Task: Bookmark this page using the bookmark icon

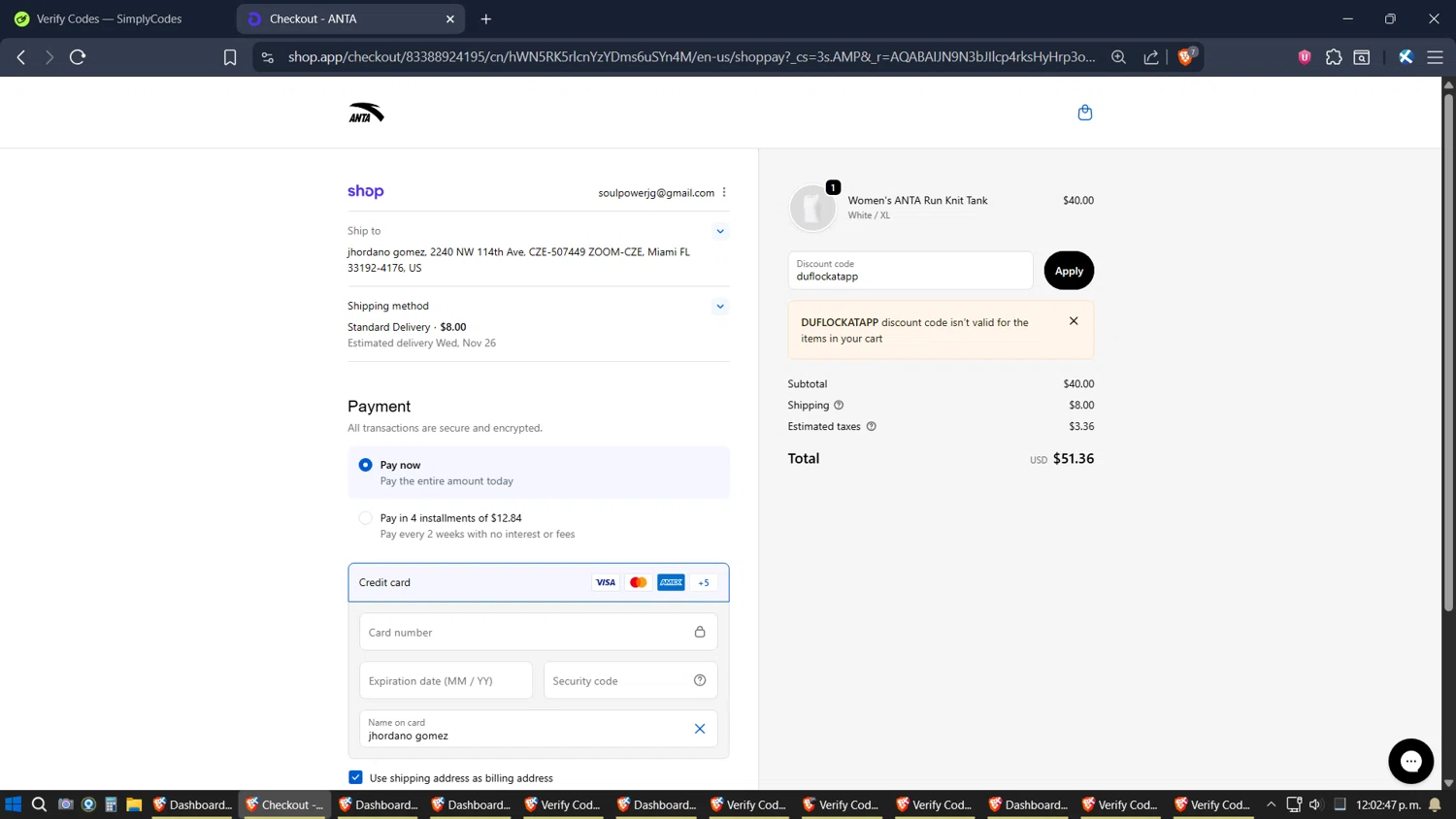Action: (230, 57)
